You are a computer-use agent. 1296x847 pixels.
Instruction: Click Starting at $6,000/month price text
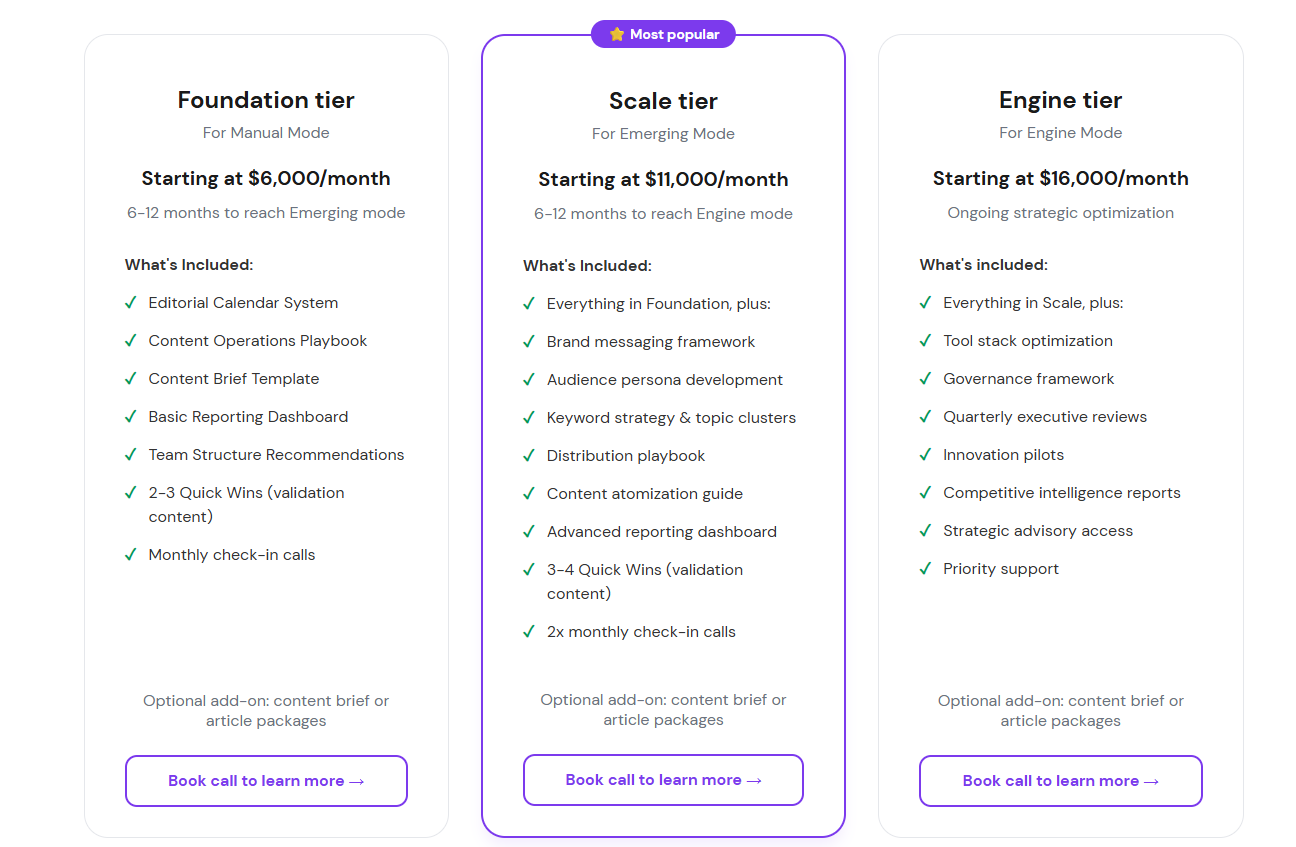[x=266, y=178]
